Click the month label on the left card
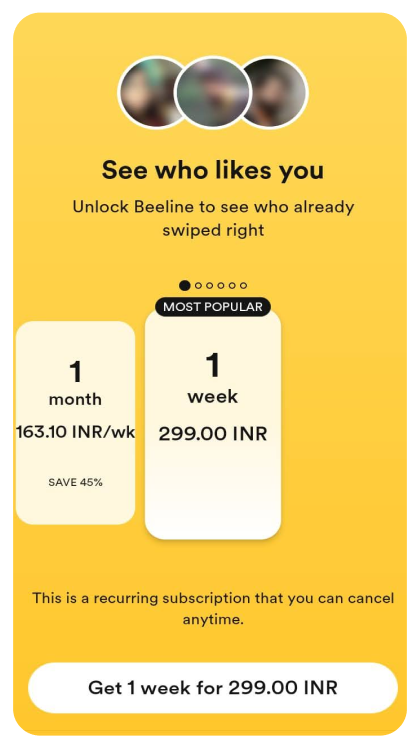Viewport: 419px width, 748px height. click(75, 399)
